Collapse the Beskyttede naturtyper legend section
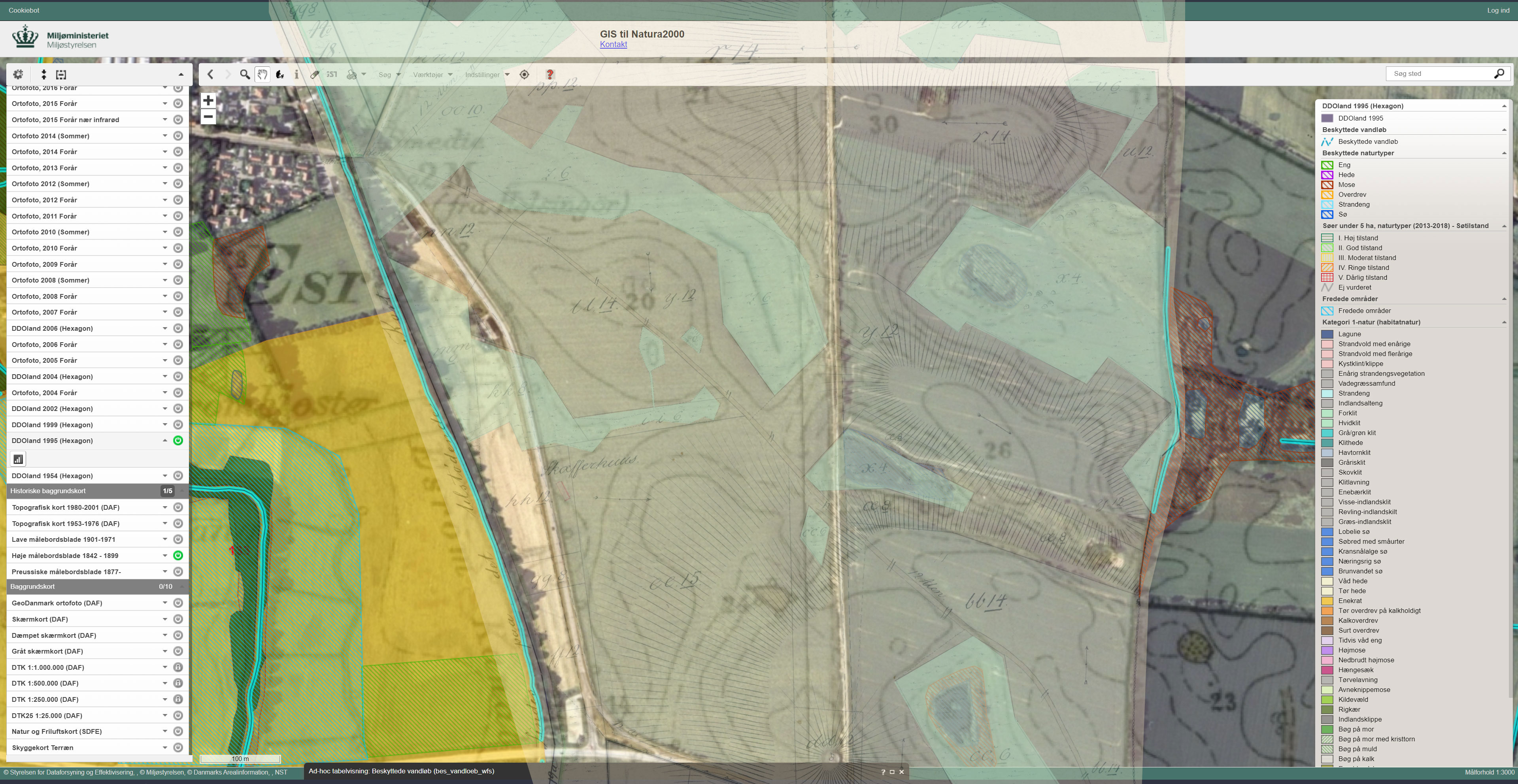Screen dimensions: 1518x784 1503,153
